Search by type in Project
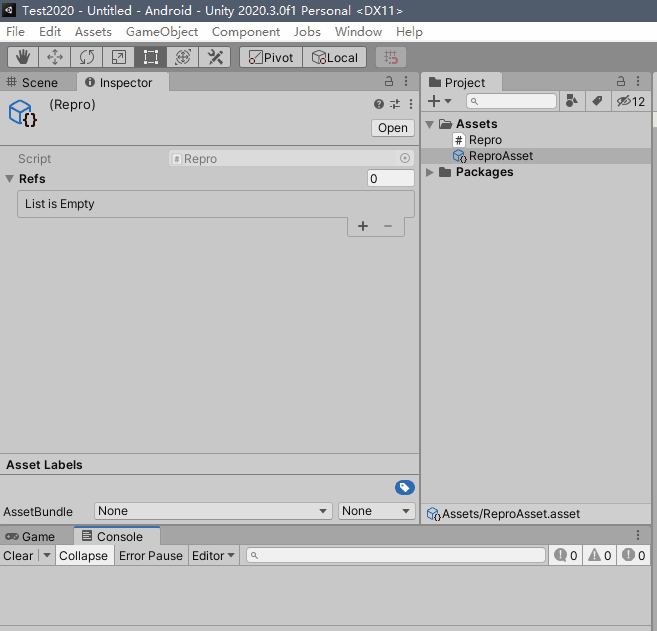 [572, 101]
